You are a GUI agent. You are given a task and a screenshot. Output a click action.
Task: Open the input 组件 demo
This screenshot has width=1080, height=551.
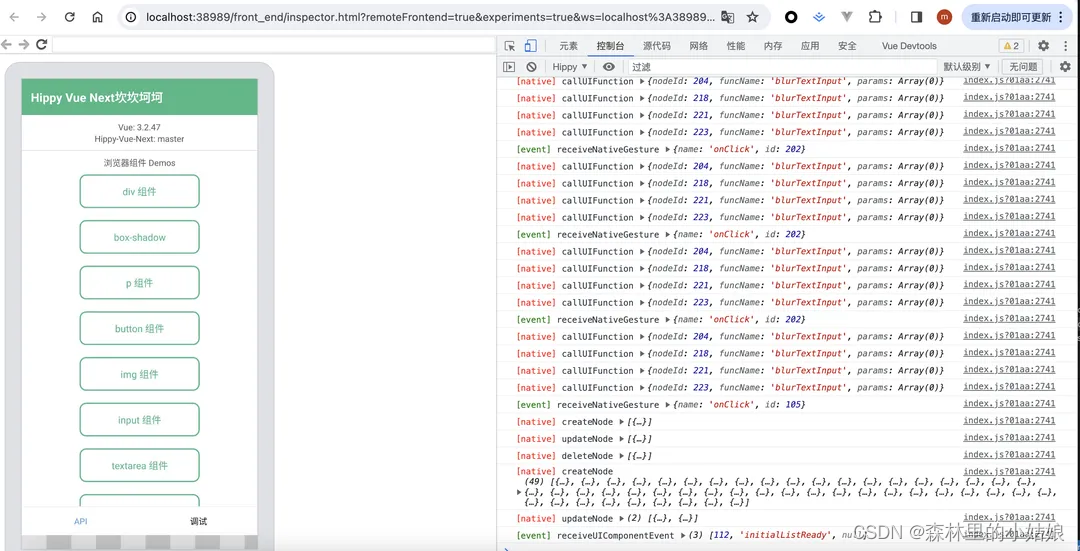pyautogui.click(x=139, y=419)
